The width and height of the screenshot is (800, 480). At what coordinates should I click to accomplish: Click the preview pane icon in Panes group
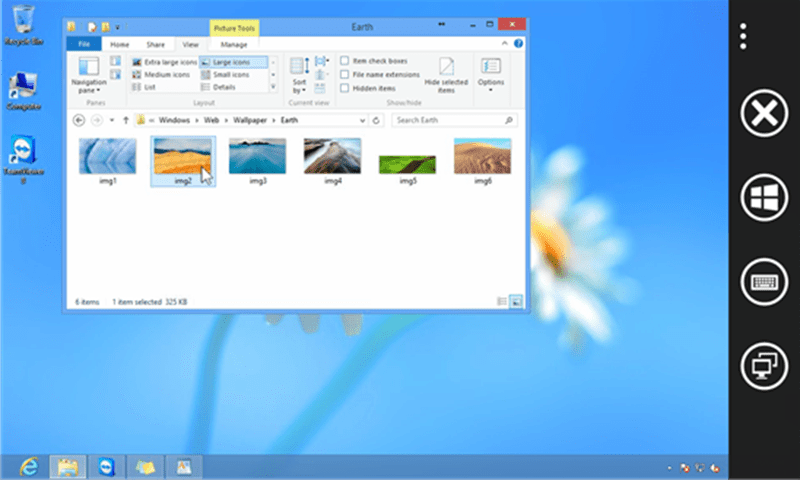click(x=116, y=61)
